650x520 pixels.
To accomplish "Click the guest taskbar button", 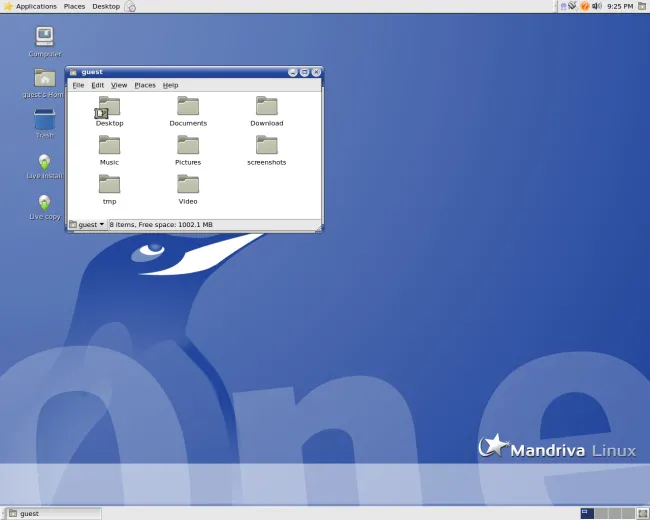I will [x=55, y=514].
